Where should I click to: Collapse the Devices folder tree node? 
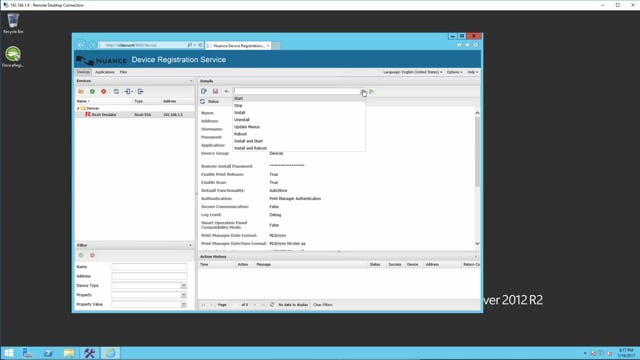(78, 109)
